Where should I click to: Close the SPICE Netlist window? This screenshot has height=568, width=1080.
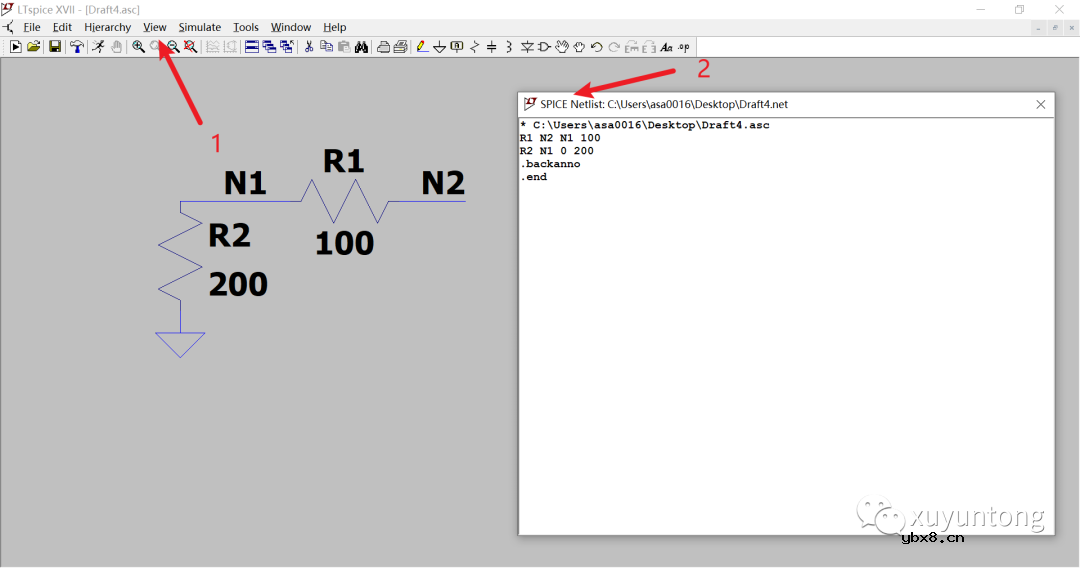1041,104
